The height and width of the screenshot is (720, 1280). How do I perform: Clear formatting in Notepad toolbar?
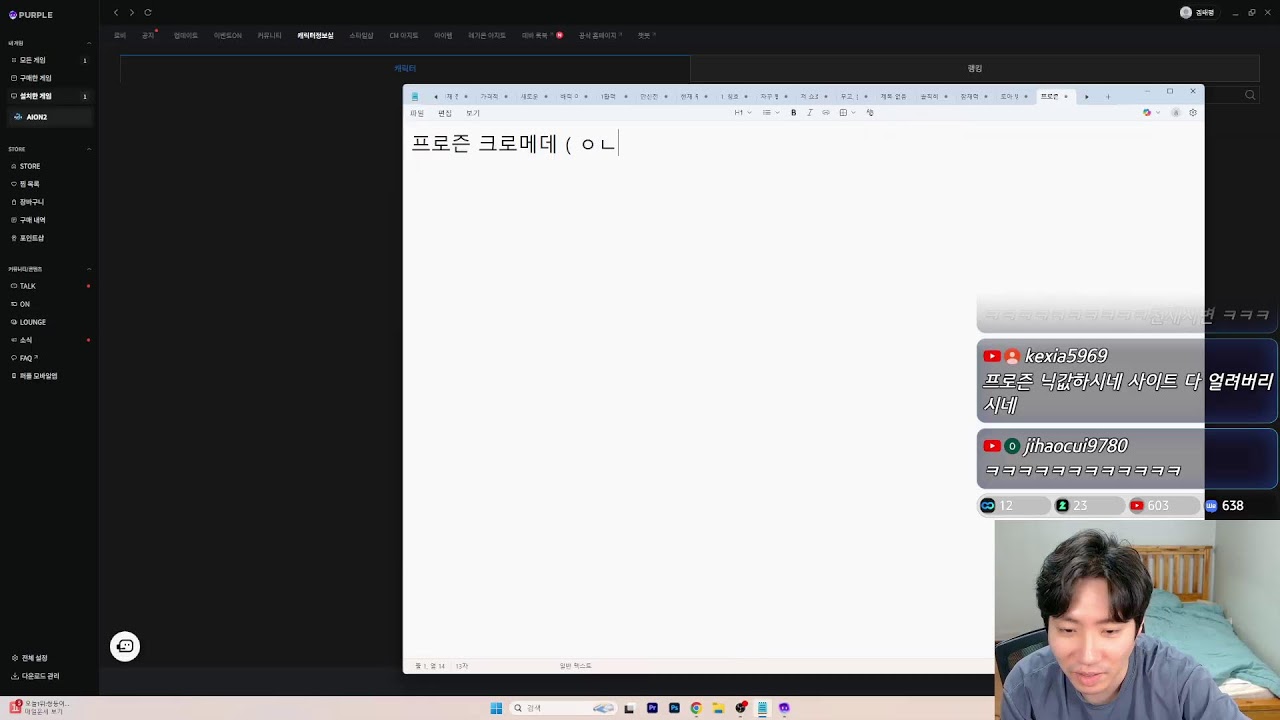coord(870,113)
